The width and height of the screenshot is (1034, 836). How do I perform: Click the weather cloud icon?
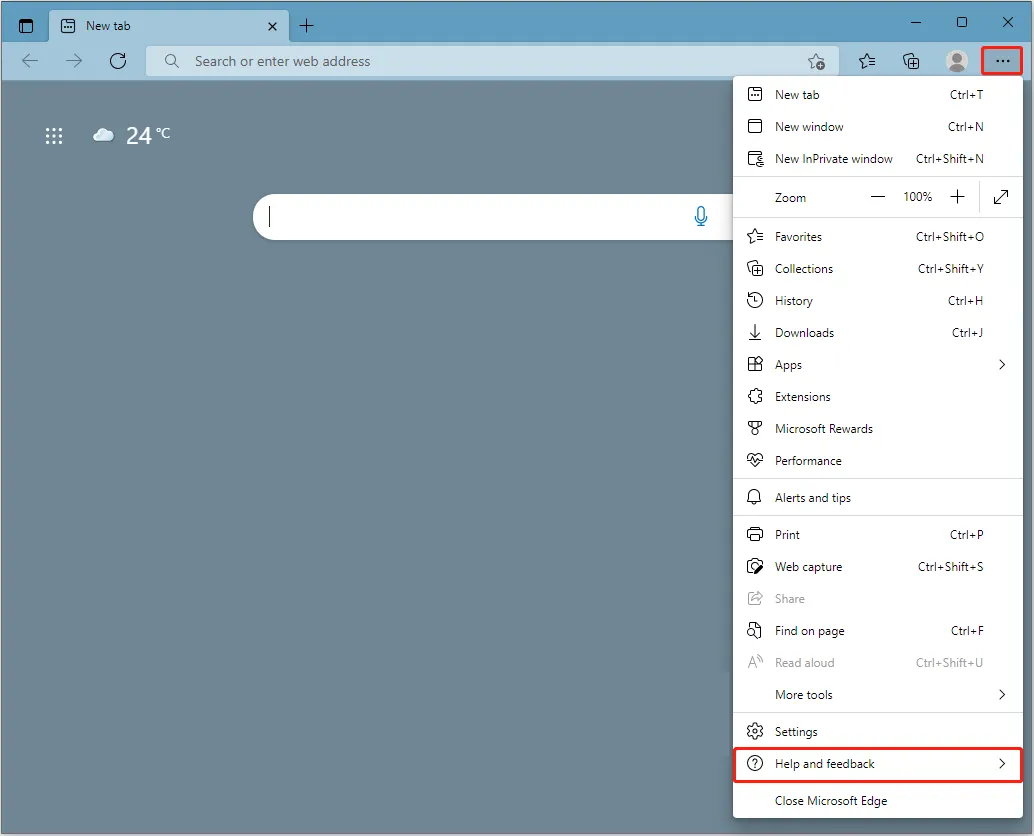point(102,134)
